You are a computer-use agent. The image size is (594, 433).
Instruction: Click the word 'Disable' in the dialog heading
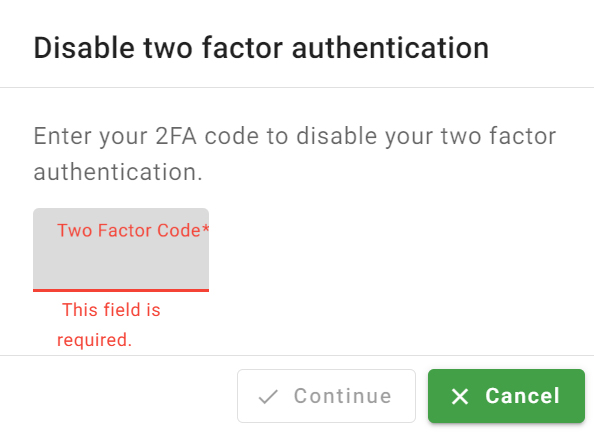(x=84, y=48)
